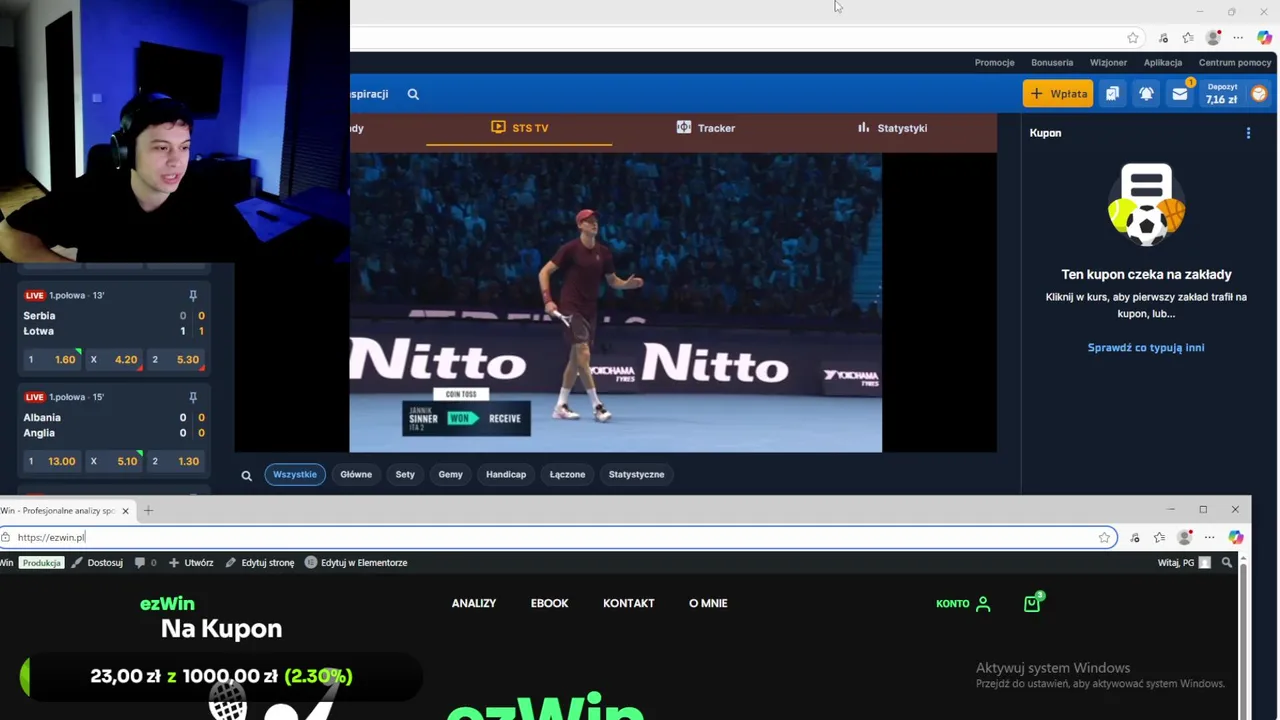Open Copilot in the upper browser window

click(x=1265, y=38)
